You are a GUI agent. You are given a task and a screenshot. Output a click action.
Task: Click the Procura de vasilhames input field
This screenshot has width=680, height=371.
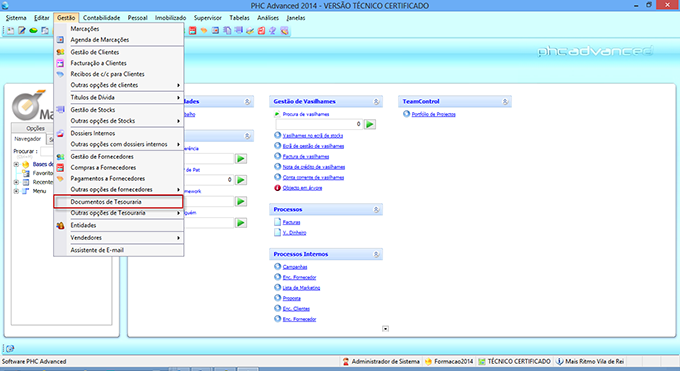coord(319,125)
